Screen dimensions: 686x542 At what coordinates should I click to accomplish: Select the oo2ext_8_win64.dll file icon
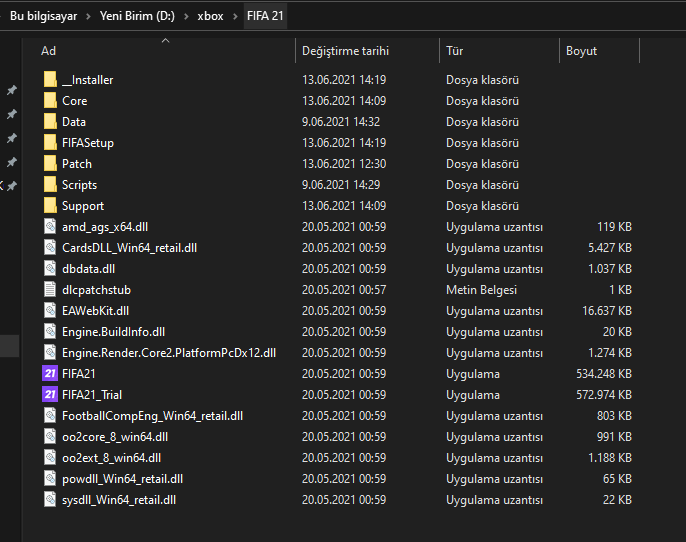click(50, 458)
